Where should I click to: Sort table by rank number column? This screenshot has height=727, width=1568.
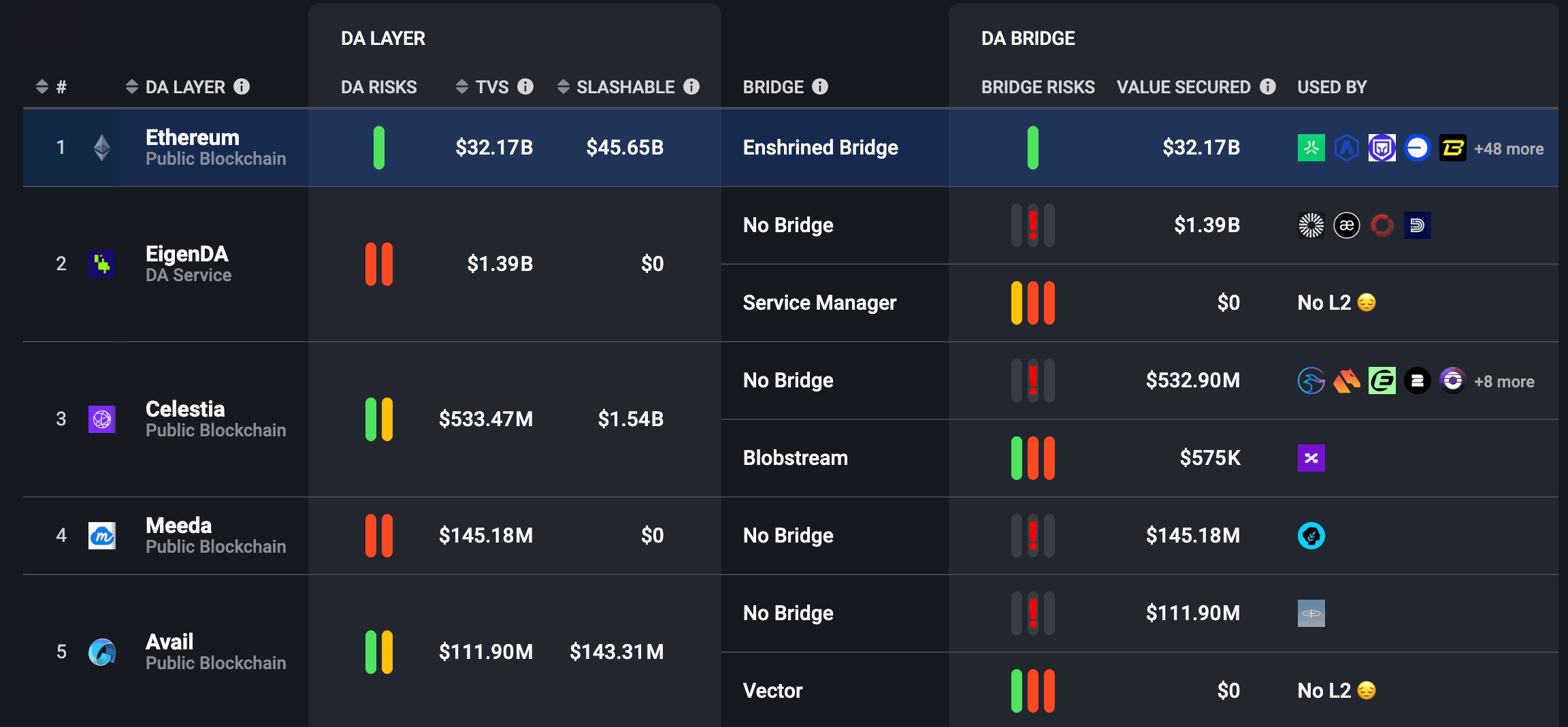(42, 86)
